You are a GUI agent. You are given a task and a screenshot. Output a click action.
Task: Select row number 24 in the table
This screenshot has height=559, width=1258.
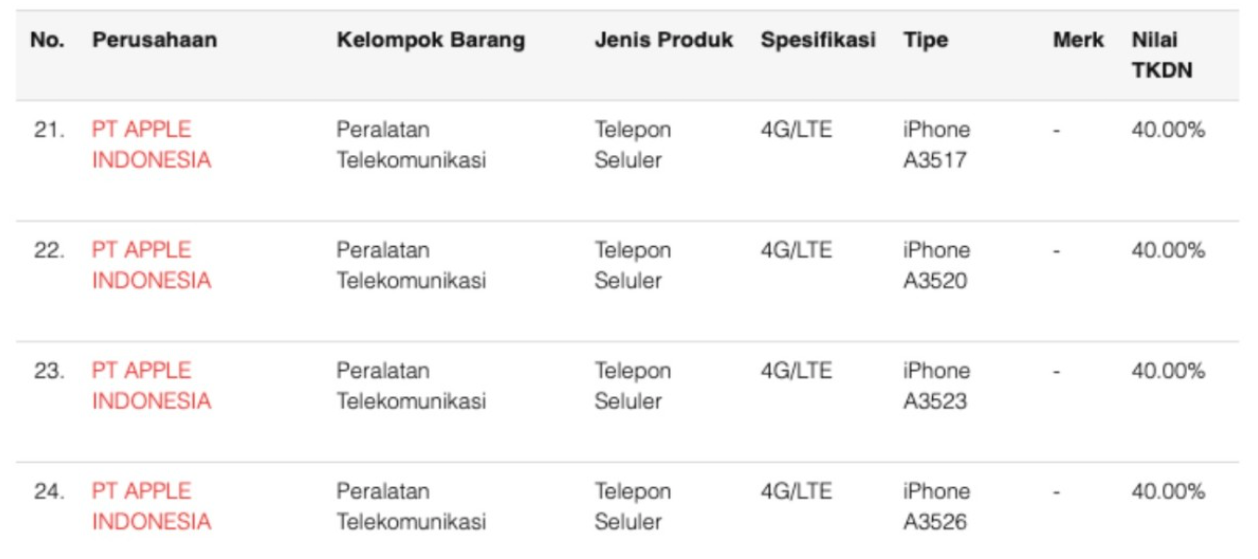click(x=48, y=491)
